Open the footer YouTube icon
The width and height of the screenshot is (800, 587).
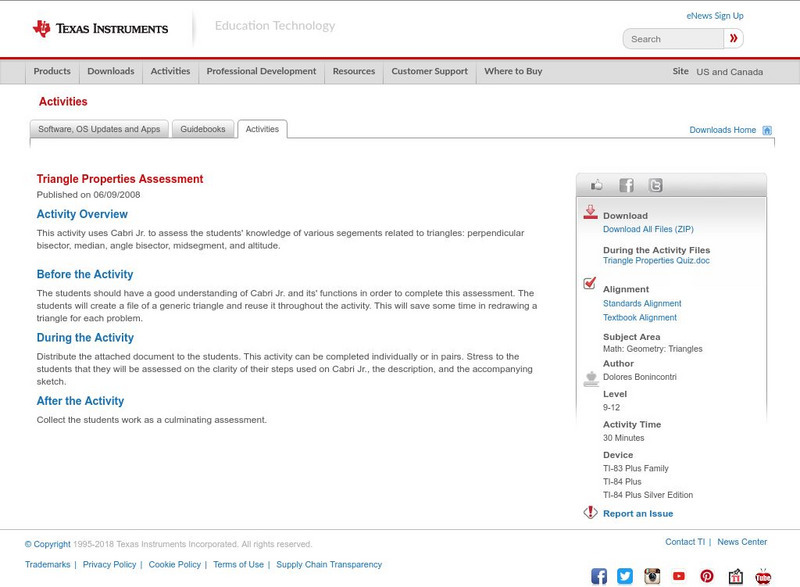point(679,576)
